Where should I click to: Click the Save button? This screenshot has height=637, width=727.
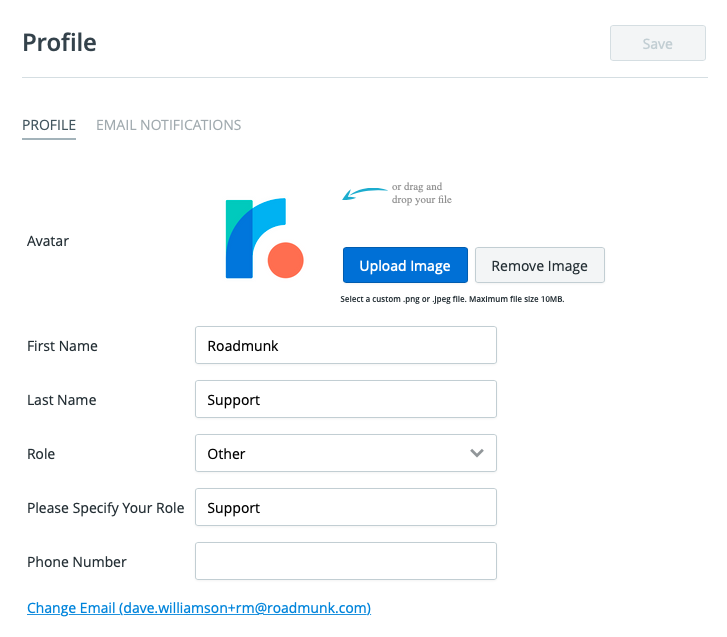(657, 43)
